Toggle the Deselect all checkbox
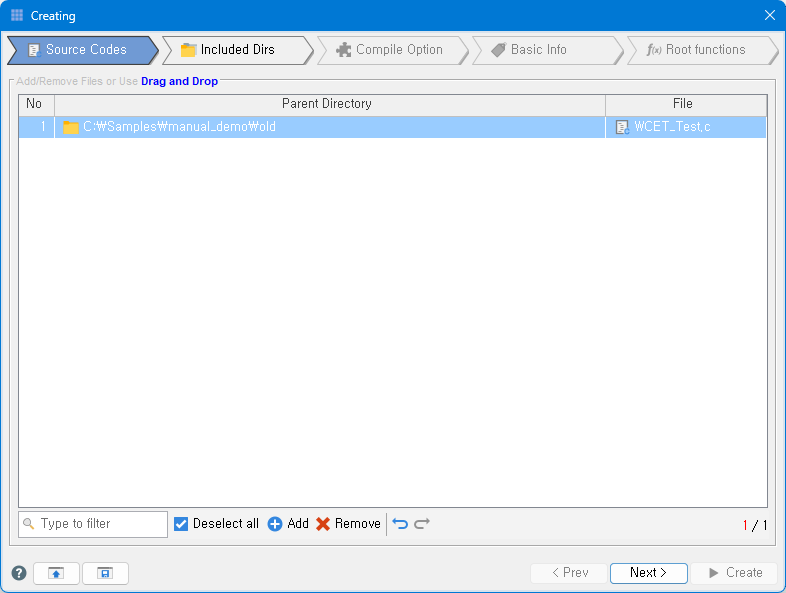This screenshot has height=593, width=786. [181, 524]
